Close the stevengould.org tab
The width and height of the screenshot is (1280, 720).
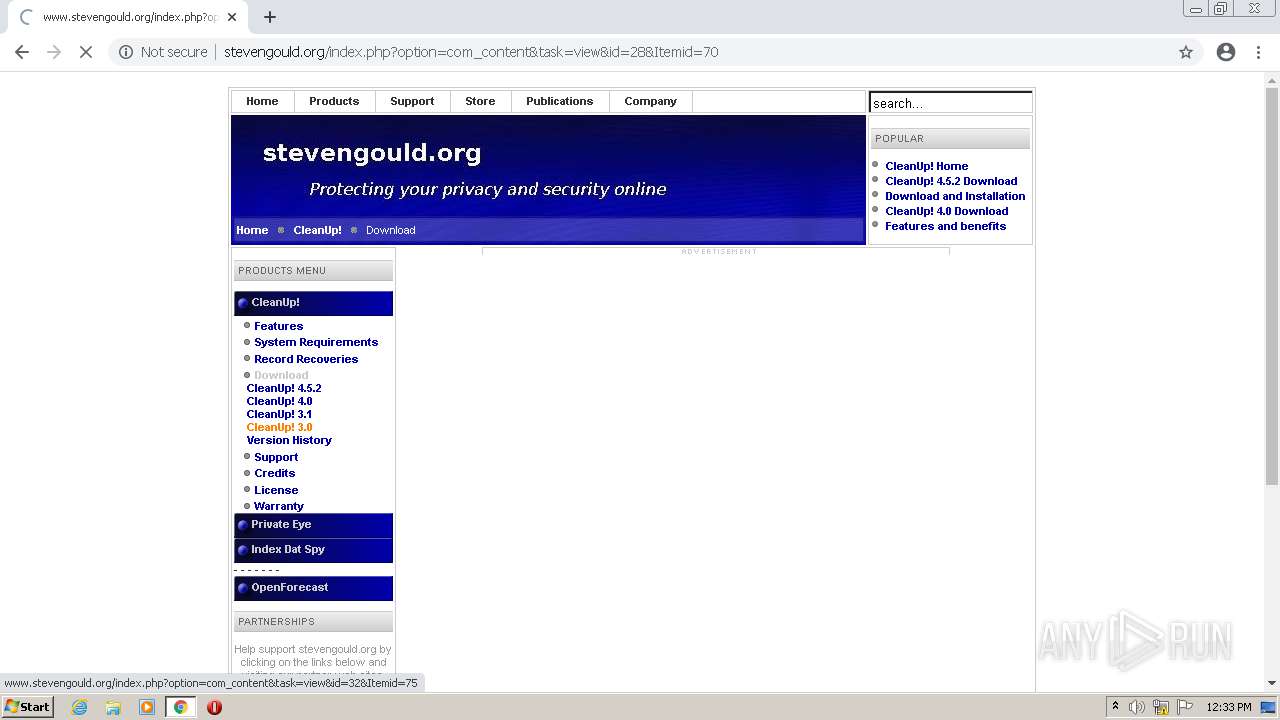tap(232, 17)
